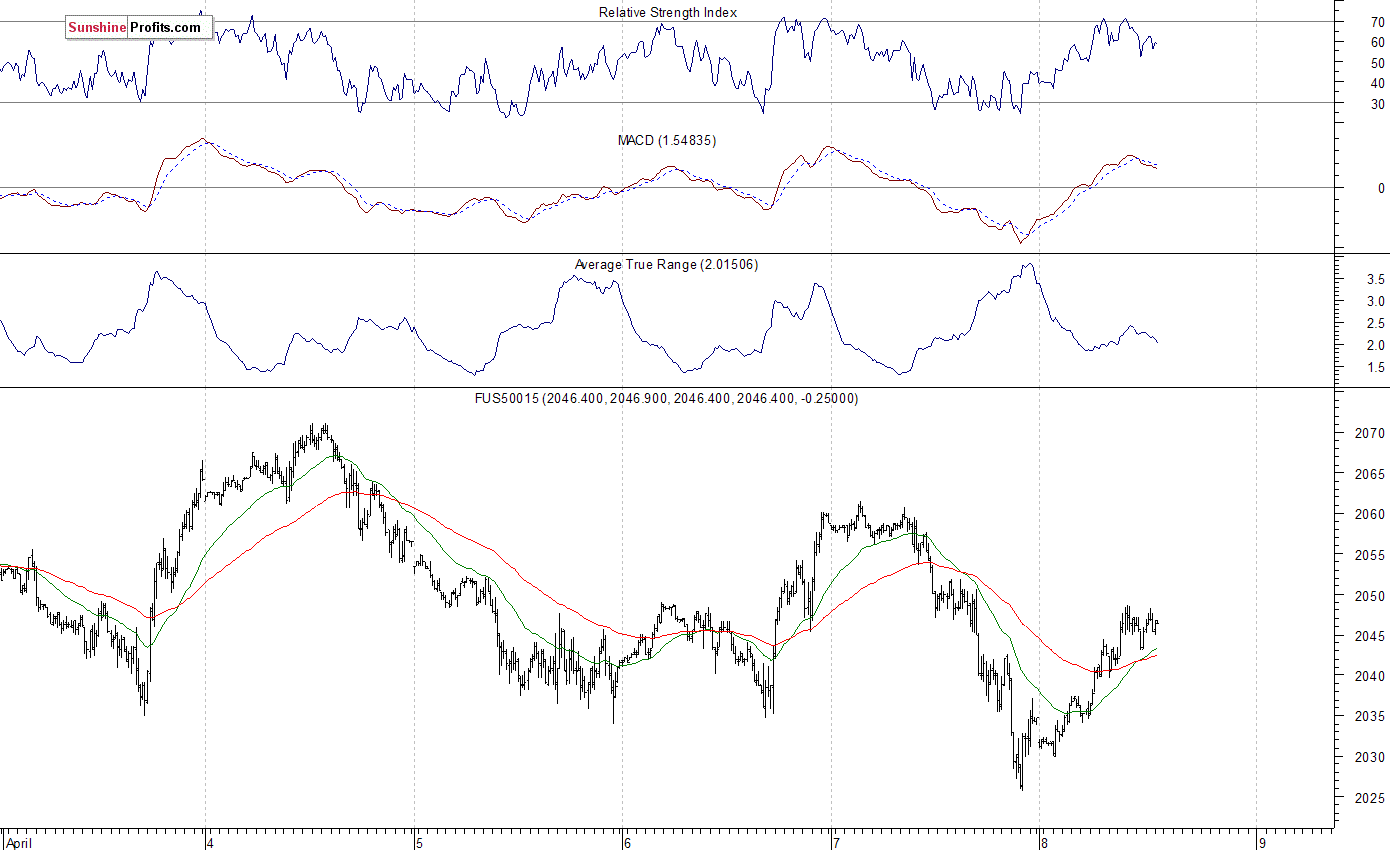The image size is (1390, 850).
Task: Click the FUS50015 price chart title
Action: point(666,398)
